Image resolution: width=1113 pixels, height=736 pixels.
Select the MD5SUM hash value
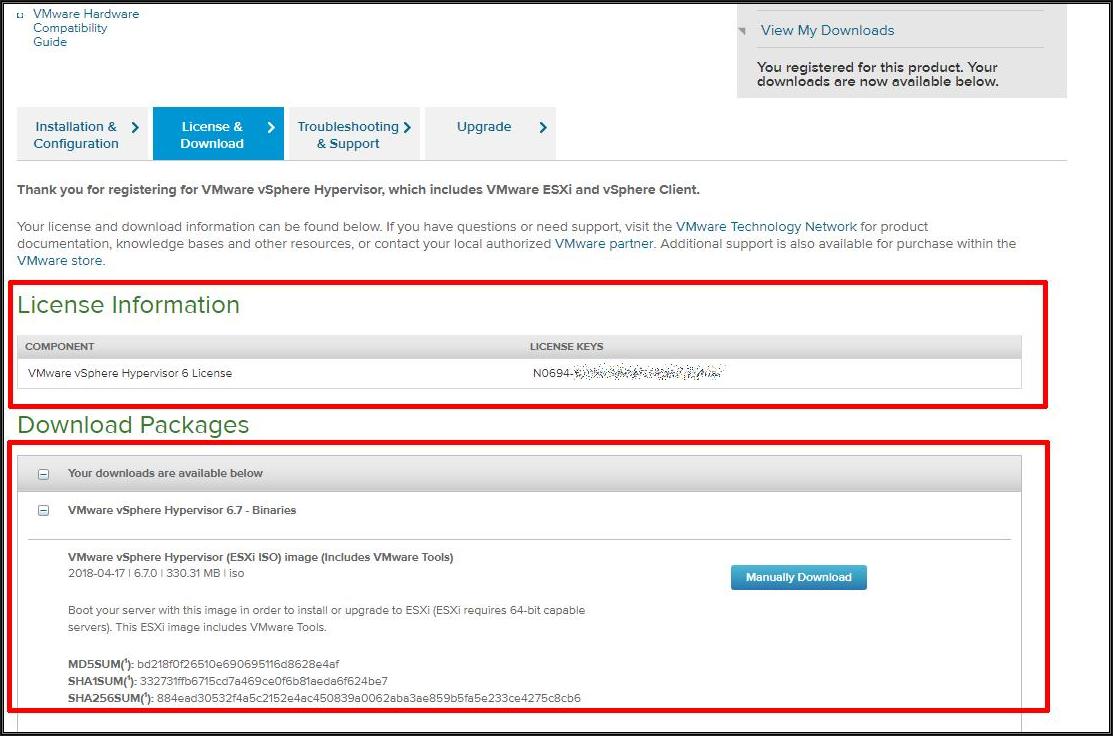click(238, 664)
